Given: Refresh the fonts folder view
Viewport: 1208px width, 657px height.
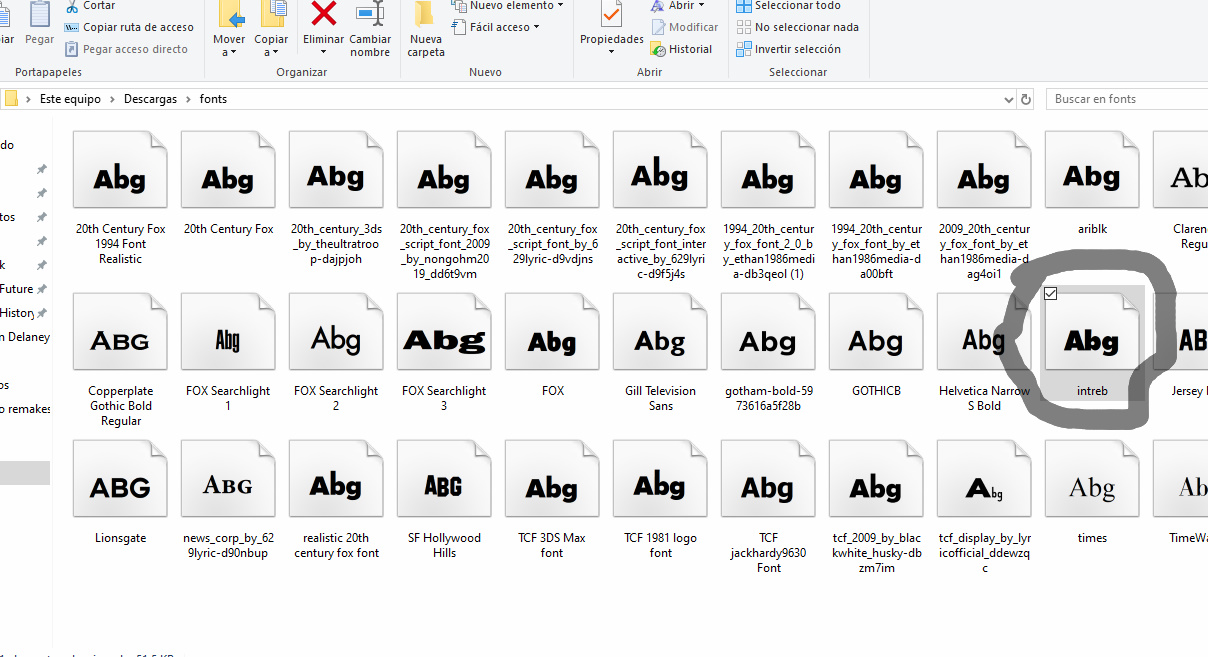Looking at the screenshot, I should click(1026, 99).
